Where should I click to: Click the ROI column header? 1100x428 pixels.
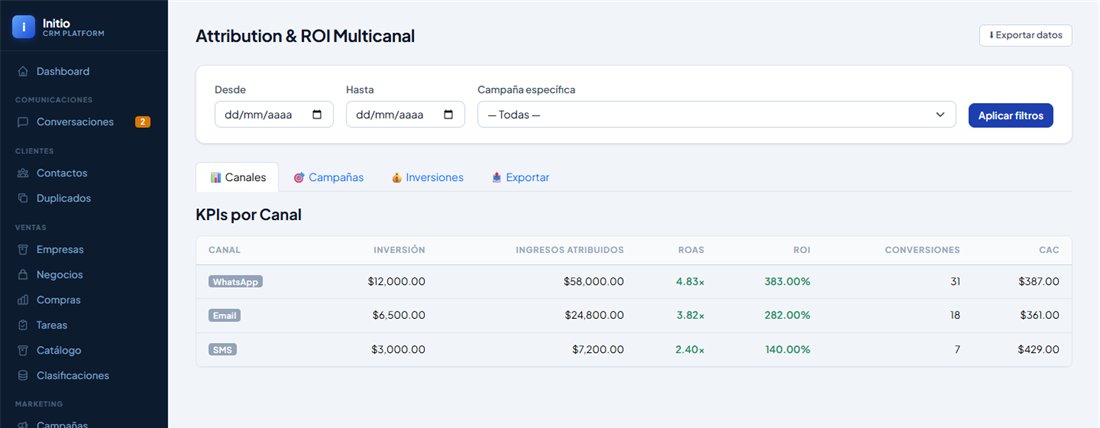coord(802,250)
